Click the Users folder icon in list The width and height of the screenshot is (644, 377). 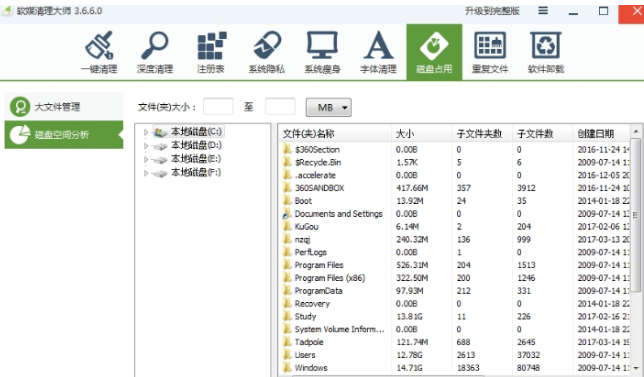(x=287, y=354)
